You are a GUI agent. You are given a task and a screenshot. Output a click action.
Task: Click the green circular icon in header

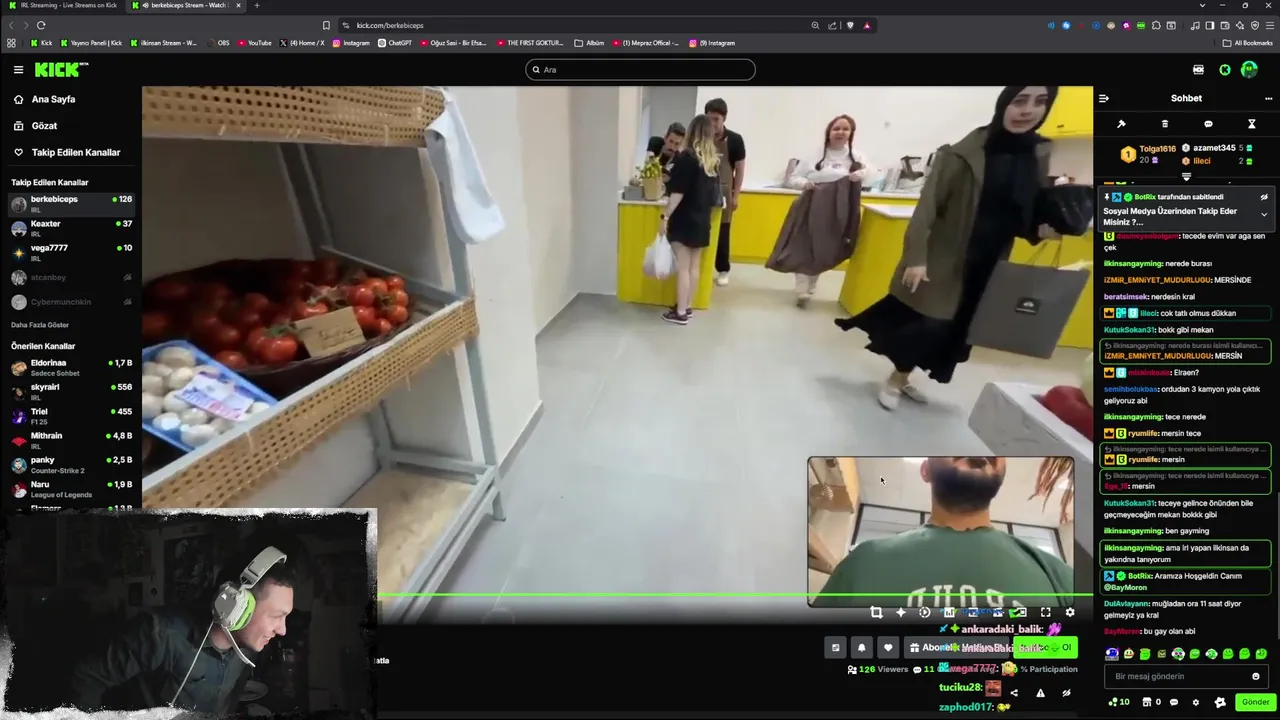1225,69
